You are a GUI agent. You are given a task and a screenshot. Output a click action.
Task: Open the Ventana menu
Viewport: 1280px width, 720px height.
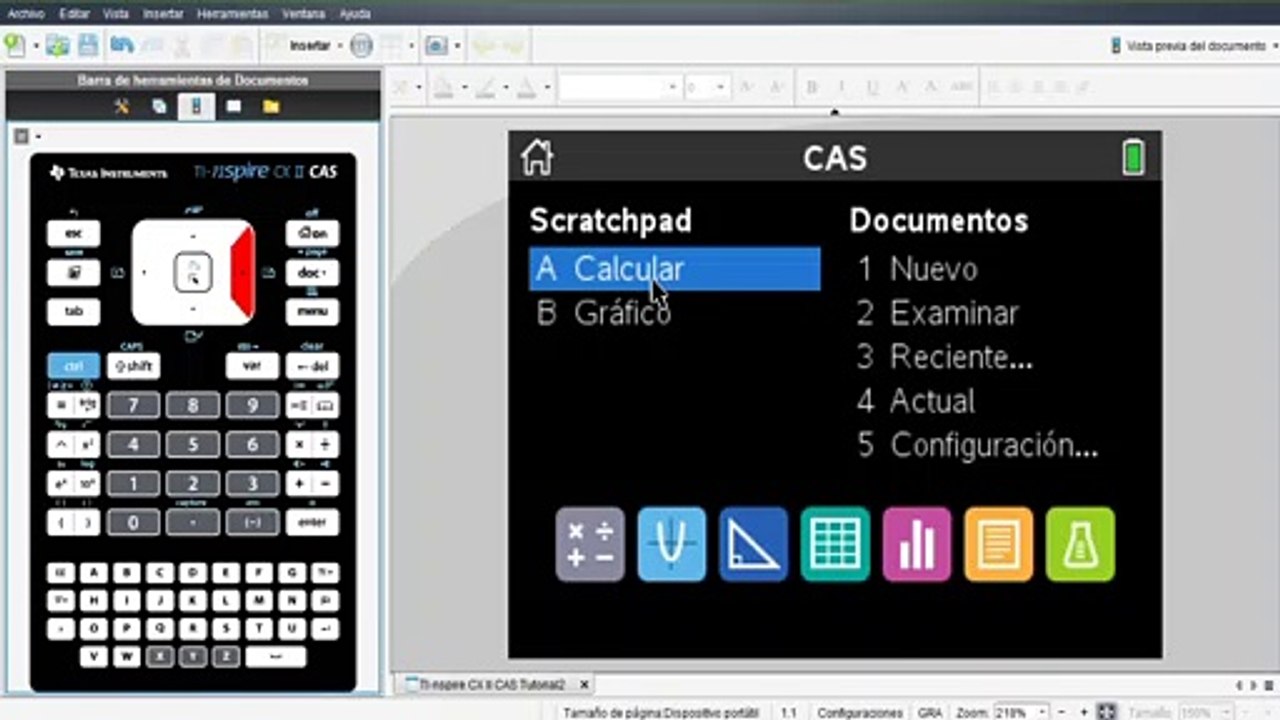click(304, 14)
